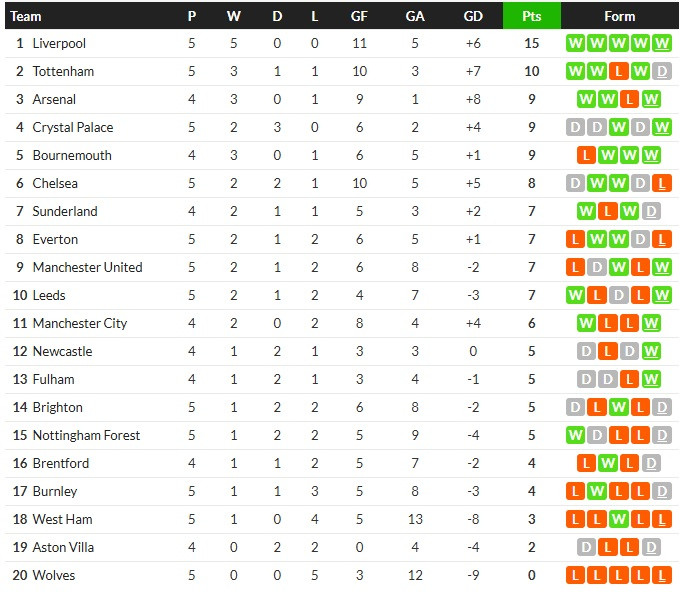Click Tottenham's orange L form badge
Screen dimensions: 696x599
(618, 71)
